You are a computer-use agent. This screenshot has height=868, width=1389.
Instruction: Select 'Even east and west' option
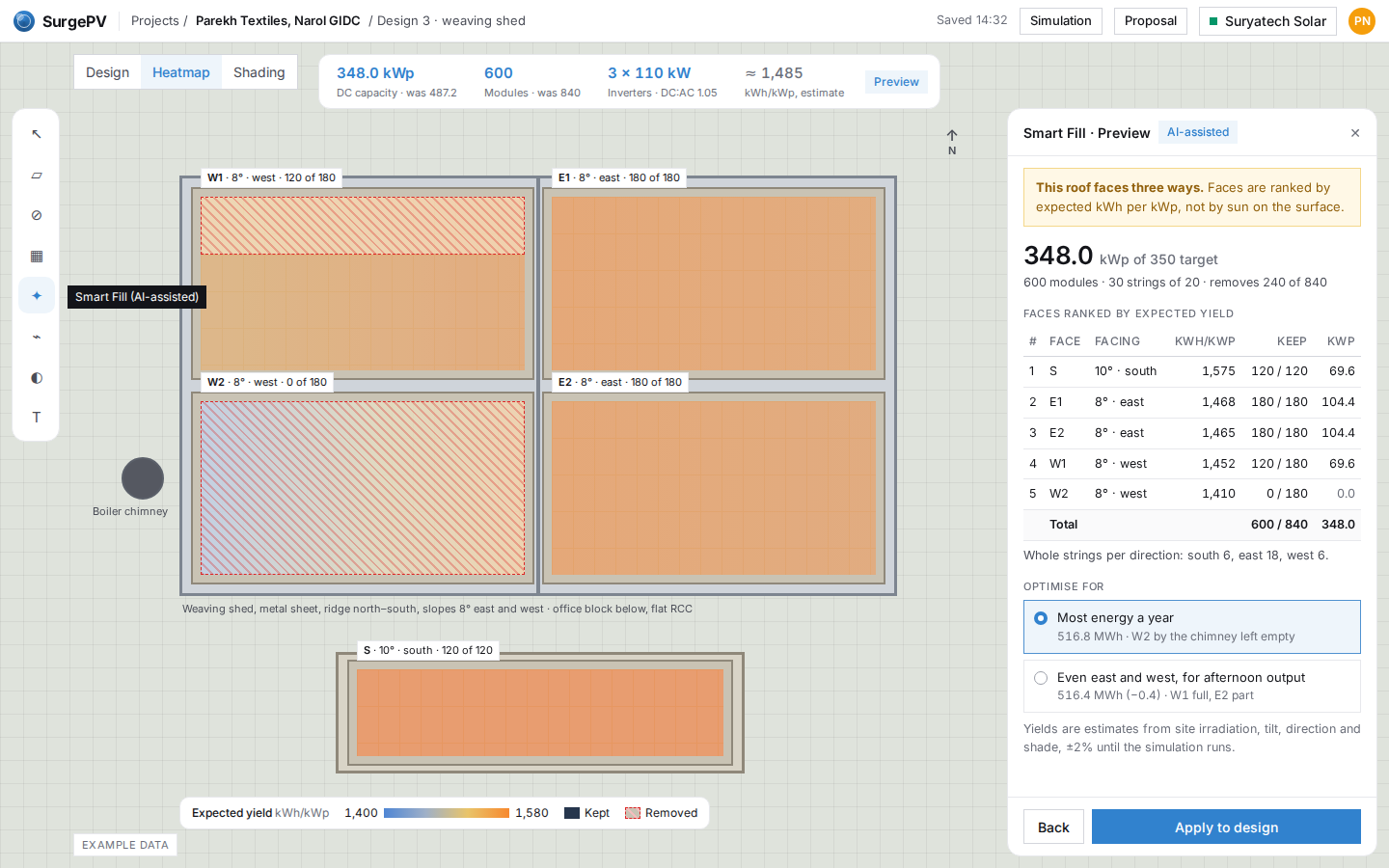1192,686
